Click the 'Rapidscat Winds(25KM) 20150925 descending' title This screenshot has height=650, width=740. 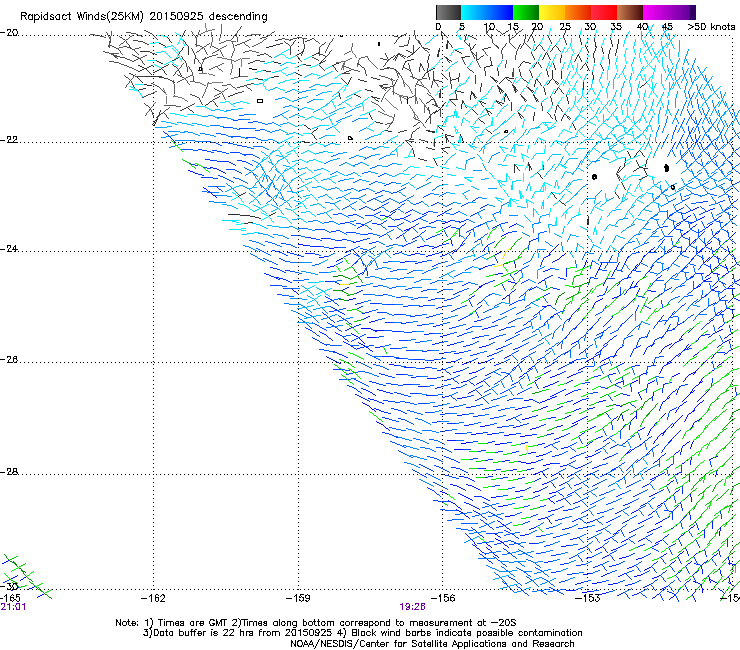tap(143, 17)
